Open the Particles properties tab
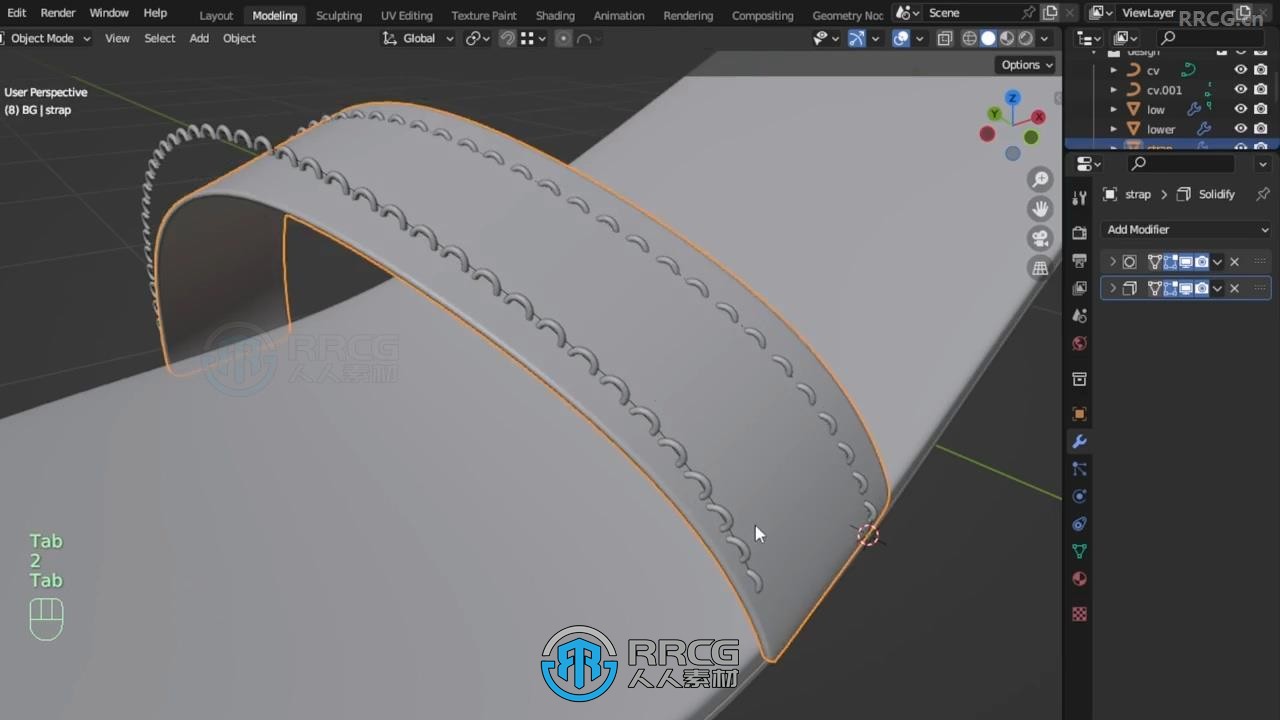 1079,469
